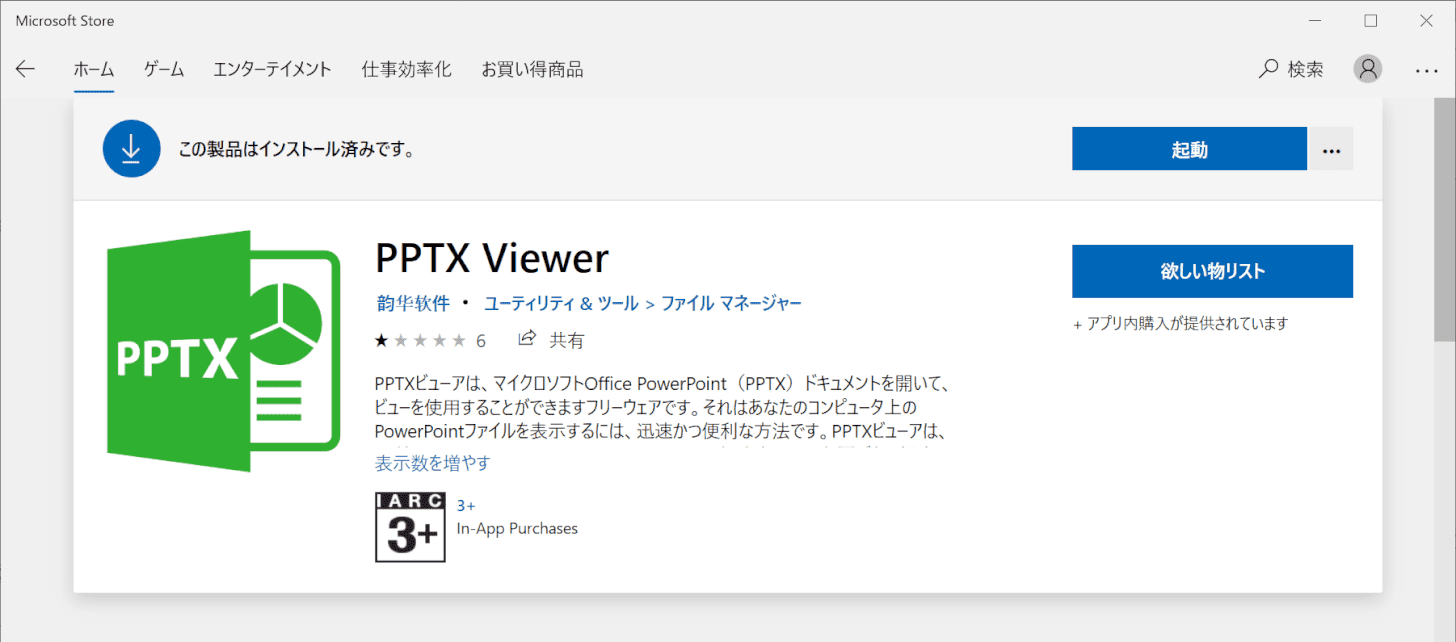Screen dimensions: 1456x642
Task: Open the publisher link 韵华软件
Action: tap(413, 303)
